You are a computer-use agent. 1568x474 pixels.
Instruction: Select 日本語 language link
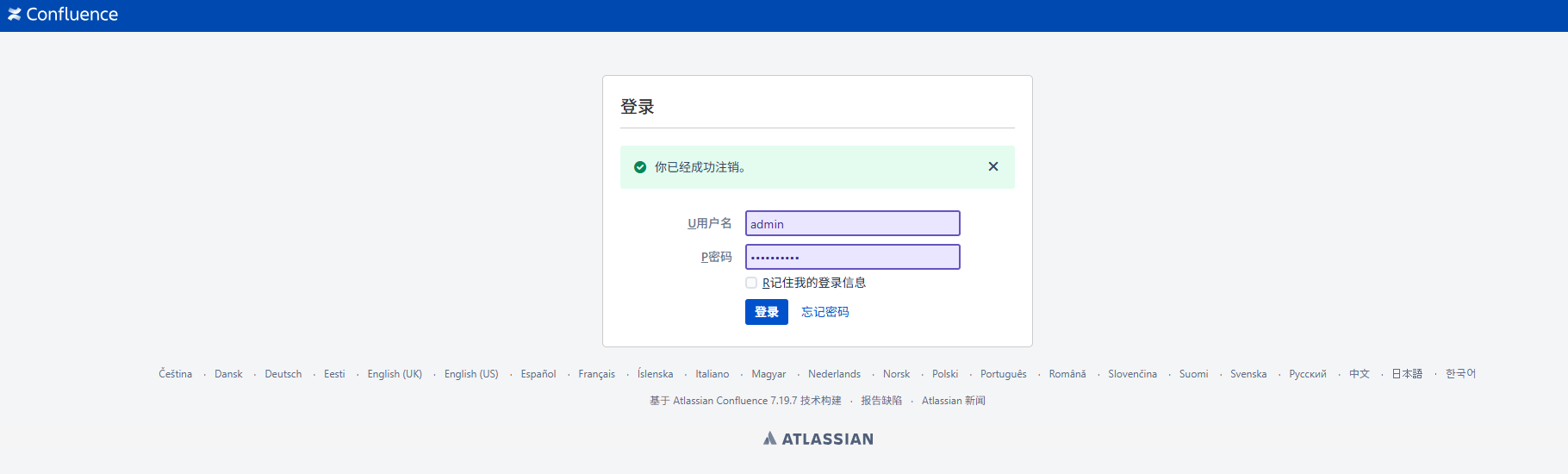pyautogui.click(x=1407, y=374)
